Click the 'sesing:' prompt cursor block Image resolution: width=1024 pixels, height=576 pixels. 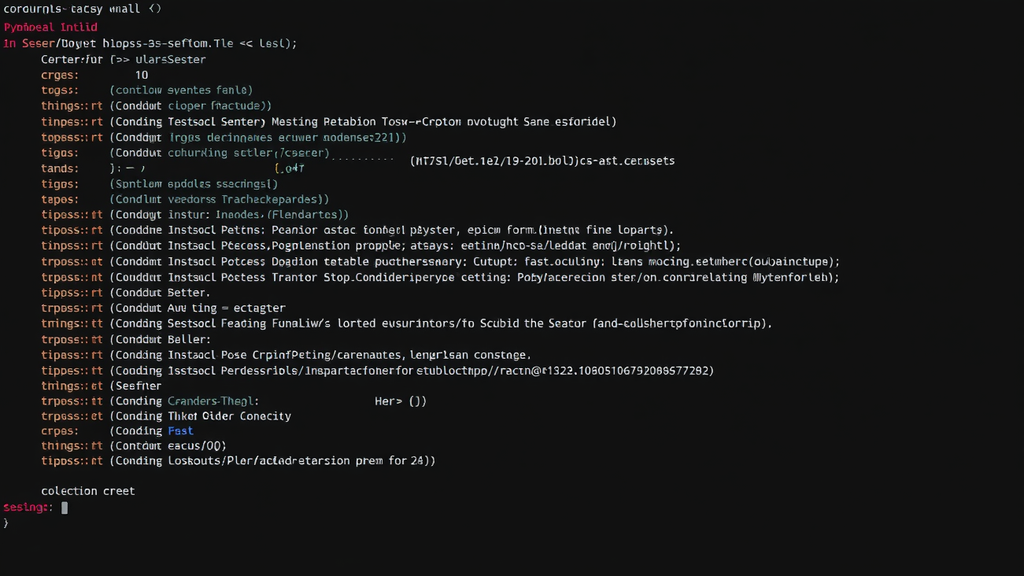pyautogui.click(x=65, y=507)
